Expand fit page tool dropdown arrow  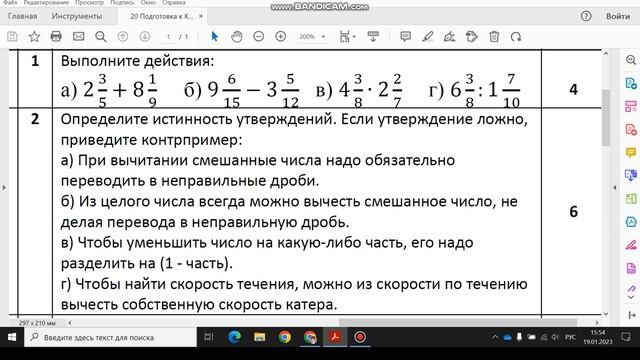[x=354, y=37]
